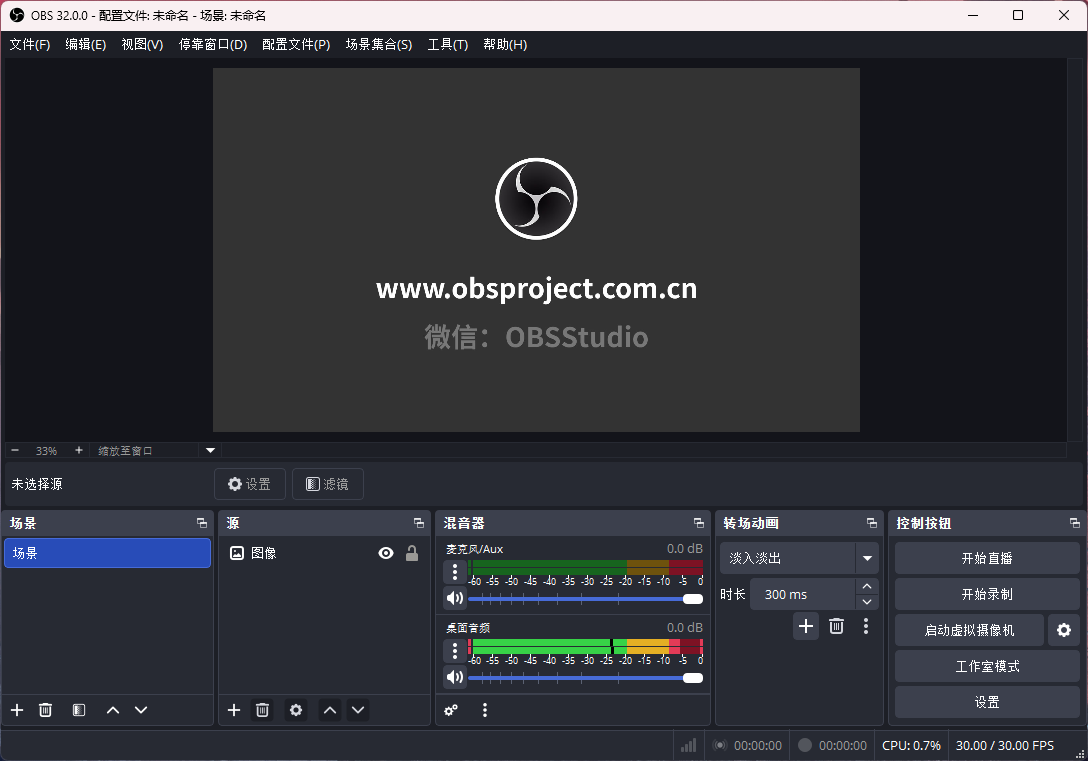Screen dimensions: 1088x761
Task: Open the 编辑(E) menu
Action: (x=85, y=44)
